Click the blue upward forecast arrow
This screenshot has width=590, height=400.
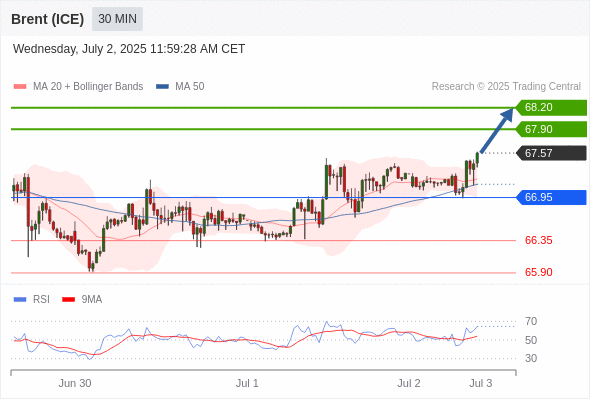pyautogui.click(x=497, y=130)
